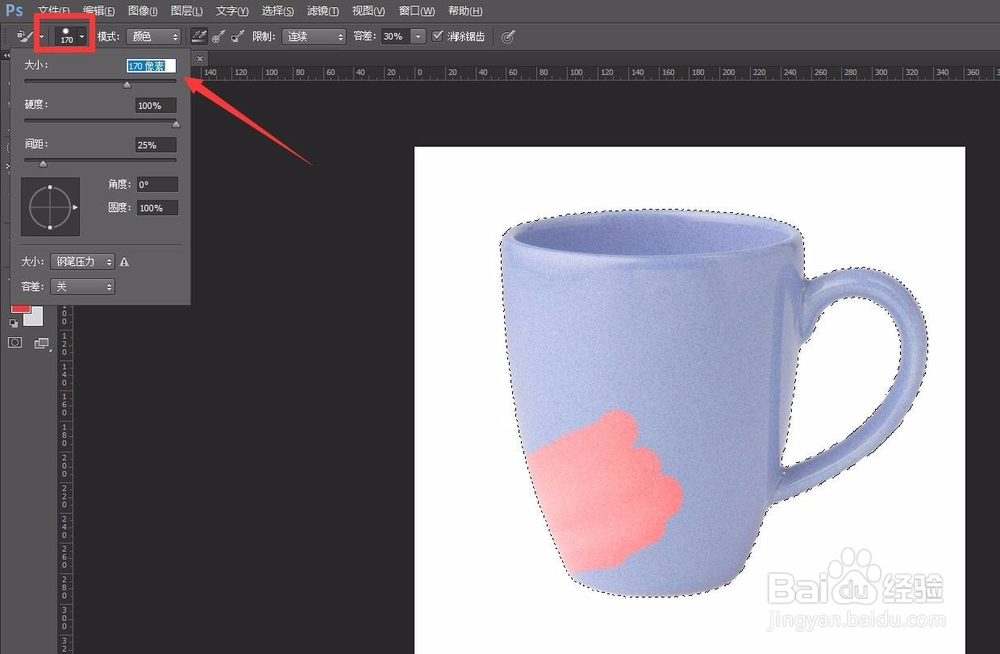Open the 容差 dropdown showing 关
Image resolution: width=1000 pixels, height=654 pixels.
tap(82, 286)
